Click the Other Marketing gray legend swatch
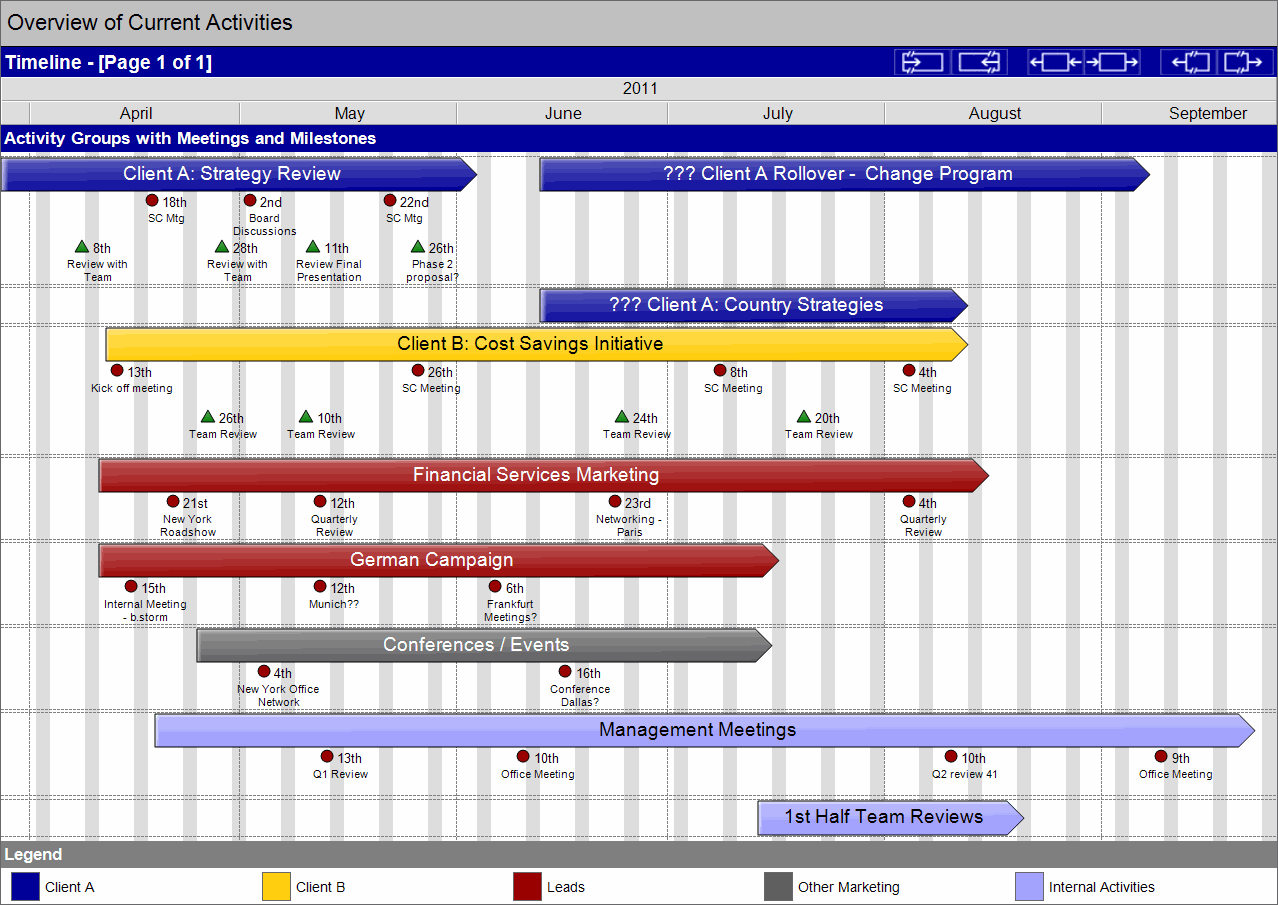The height and width of the screenshot is (905, 1278). (778, 887)
